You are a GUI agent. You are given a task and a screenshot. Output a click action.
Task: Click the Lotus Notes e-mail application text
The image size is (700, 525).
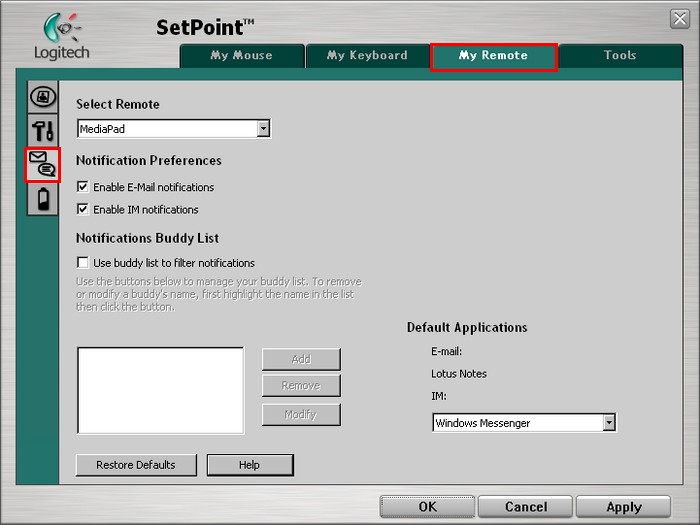[459, 374]
